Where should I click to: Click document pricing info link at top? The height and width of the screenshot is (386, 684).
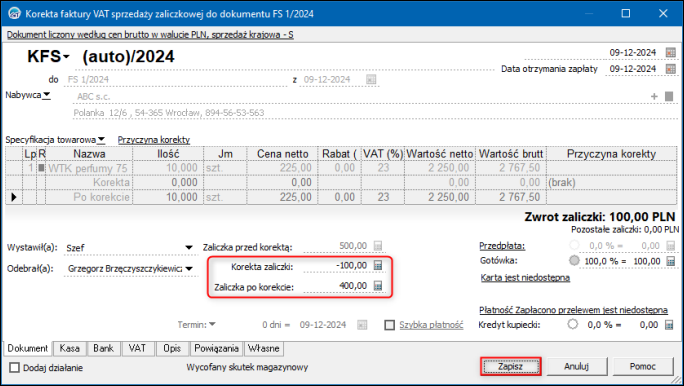pos(150,34)
